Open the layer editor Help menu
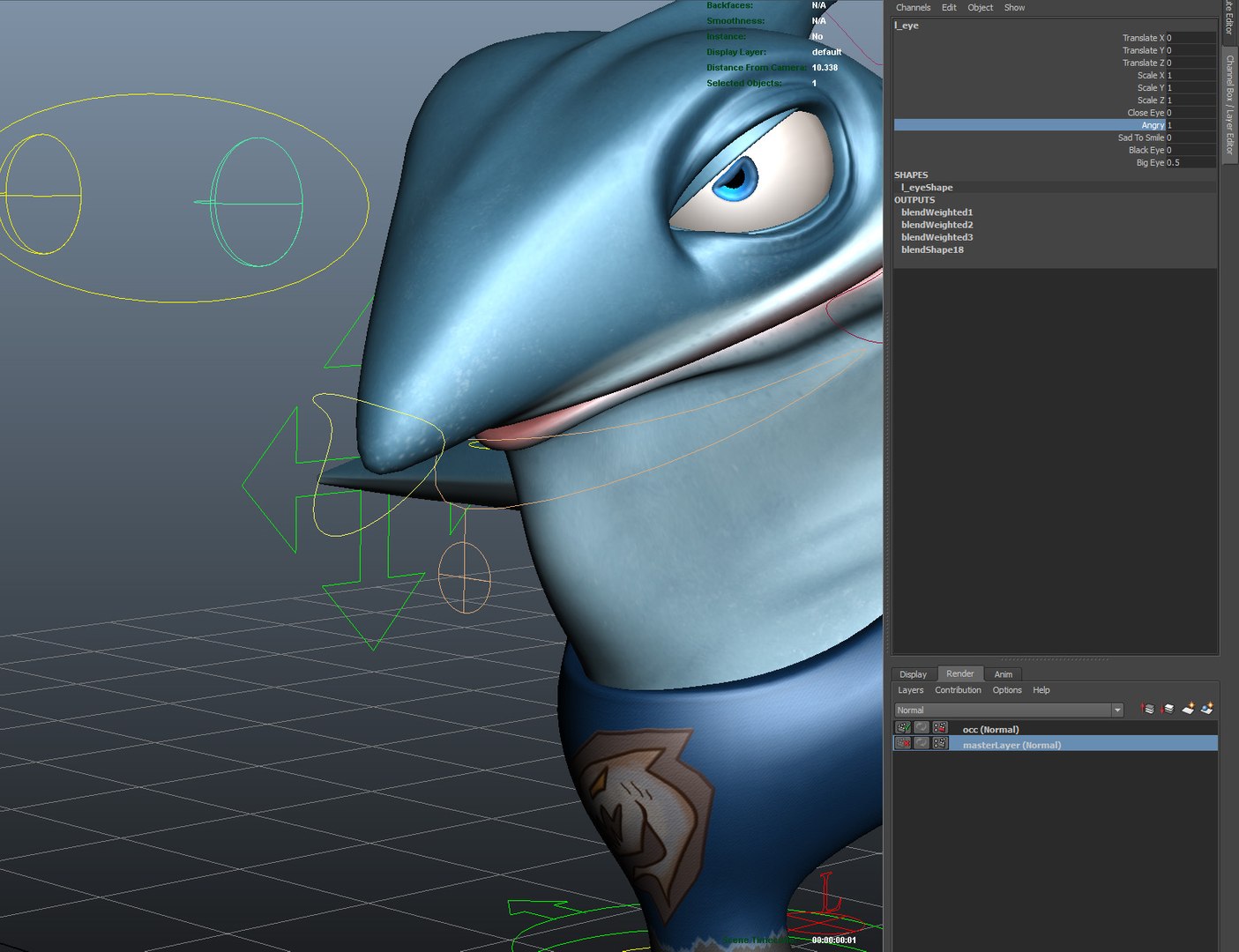The height and width of the screenshot is (952, 1239). [x=1041, y=690]
